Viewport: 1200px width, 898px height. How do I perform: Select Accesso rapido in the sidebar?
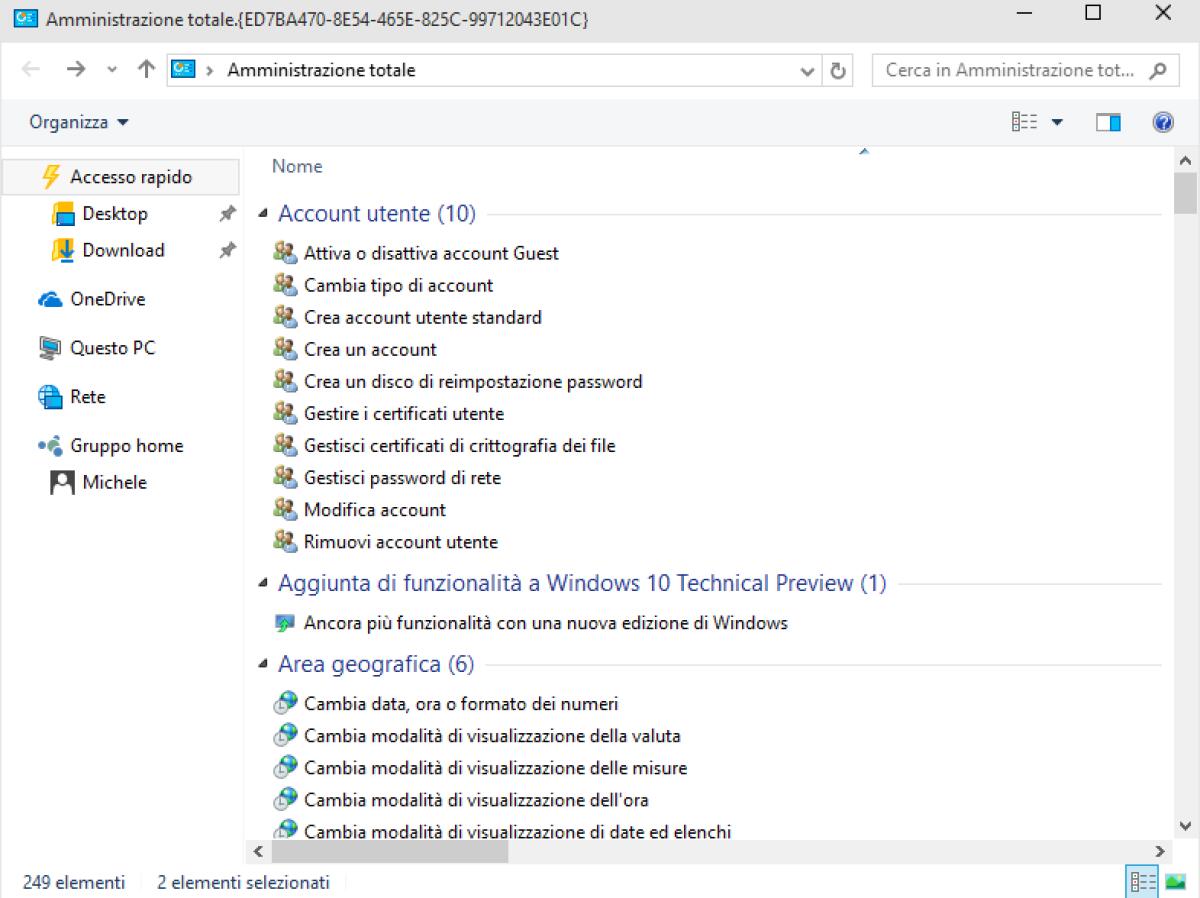pyautogui.click(x=120, y=176)
